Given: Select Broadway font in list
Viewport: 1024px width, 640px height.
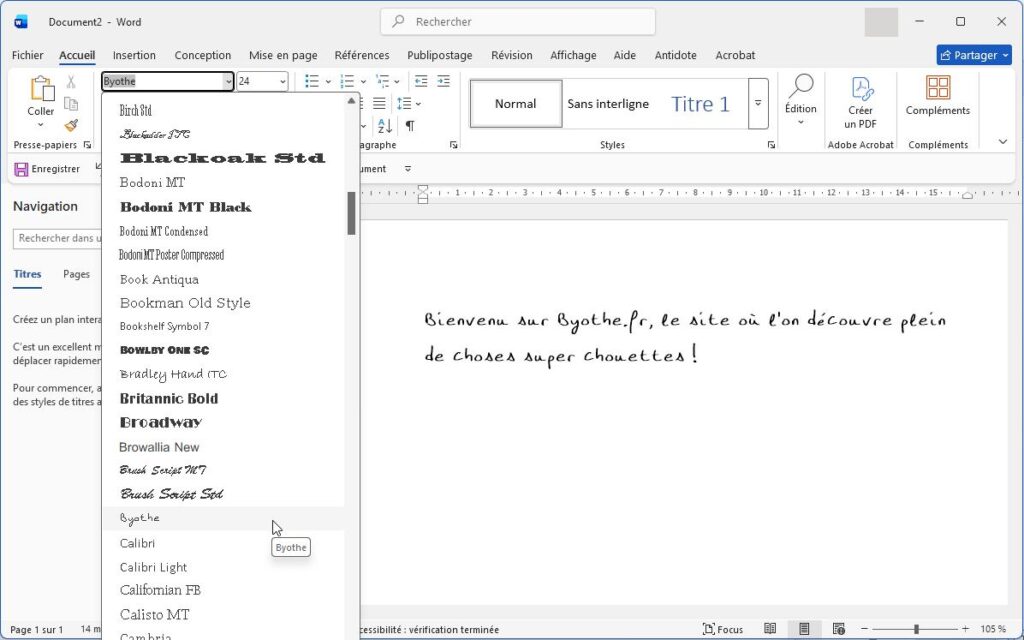Looking at the screenshot, I should click(x=223, y=423).
